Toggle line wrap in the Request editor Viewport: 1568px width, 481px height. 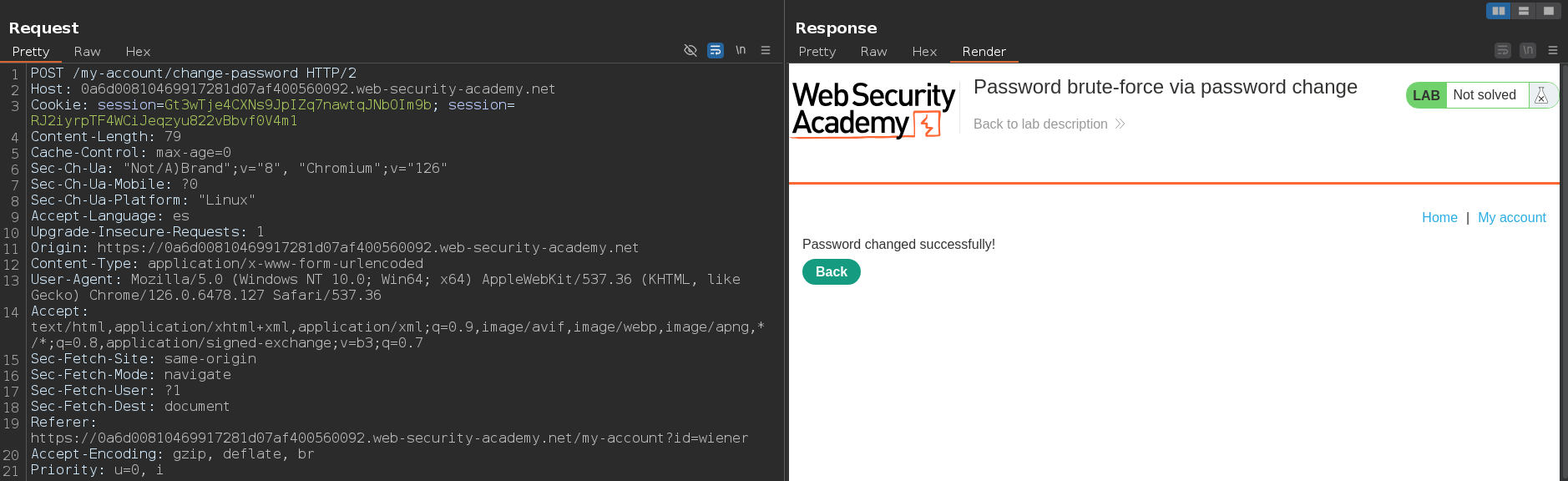tap(715, 50)
